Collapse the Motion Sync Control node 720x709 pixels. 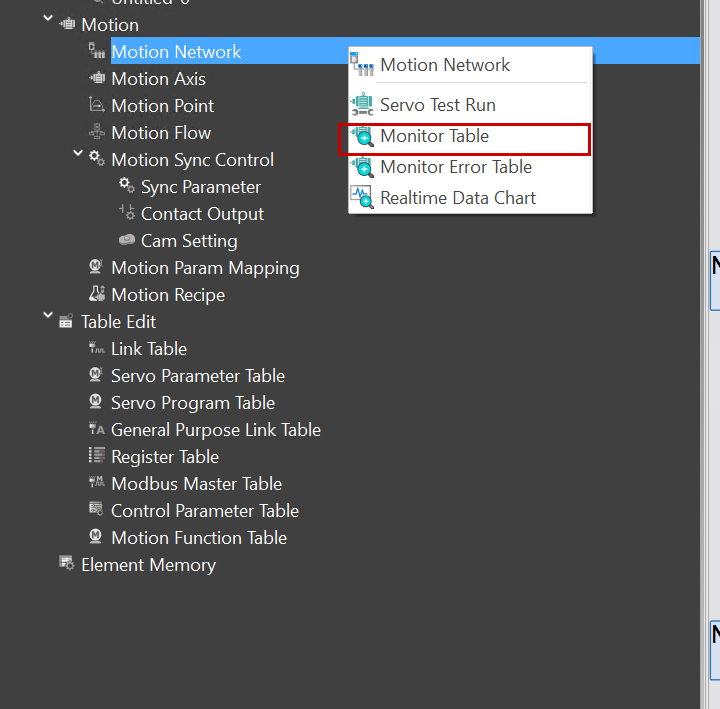(79, 154)
